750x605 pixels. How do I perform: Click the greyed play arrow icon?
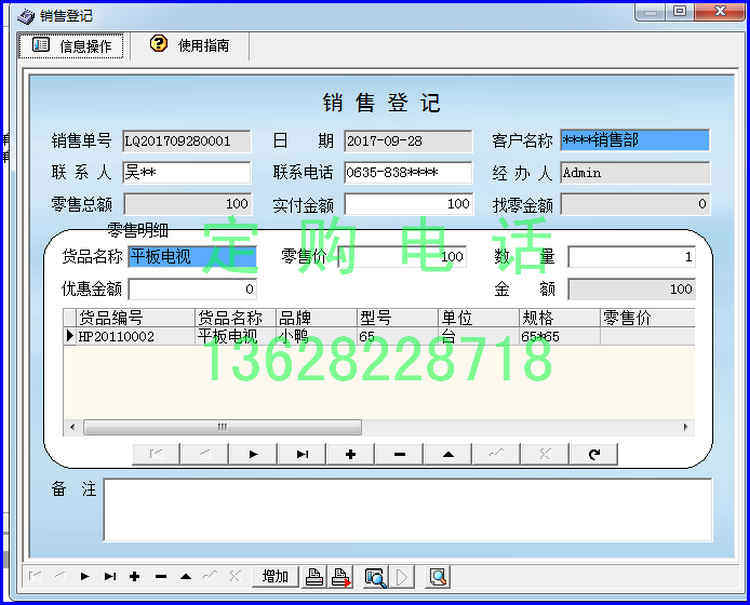[x=402, y=577]
